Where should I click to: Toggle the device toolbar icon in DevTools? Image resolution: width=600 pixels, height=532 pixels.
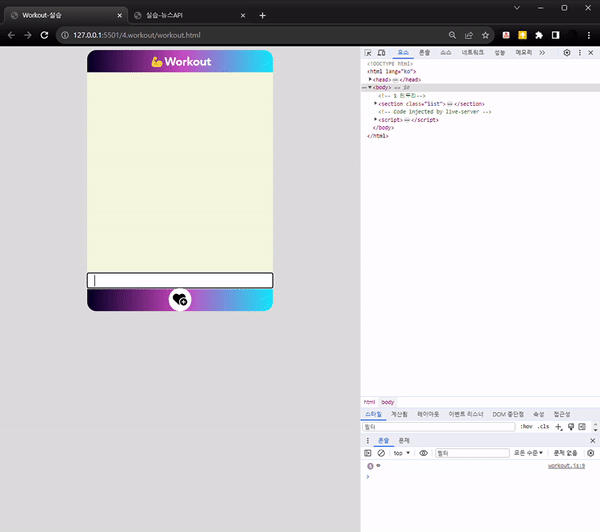382,53
